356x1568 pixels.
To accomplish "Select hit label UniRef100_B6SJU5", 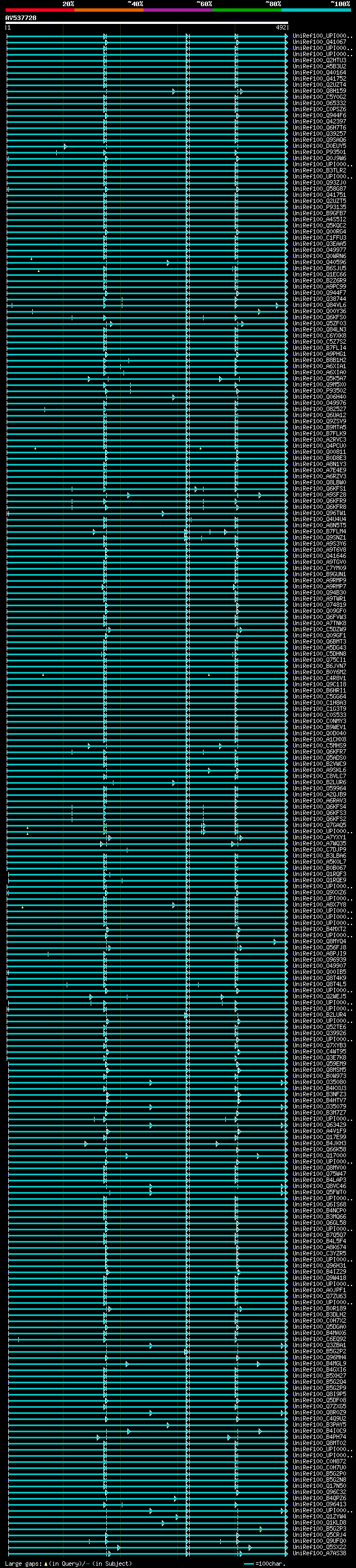I will click(x=319, y=269).
